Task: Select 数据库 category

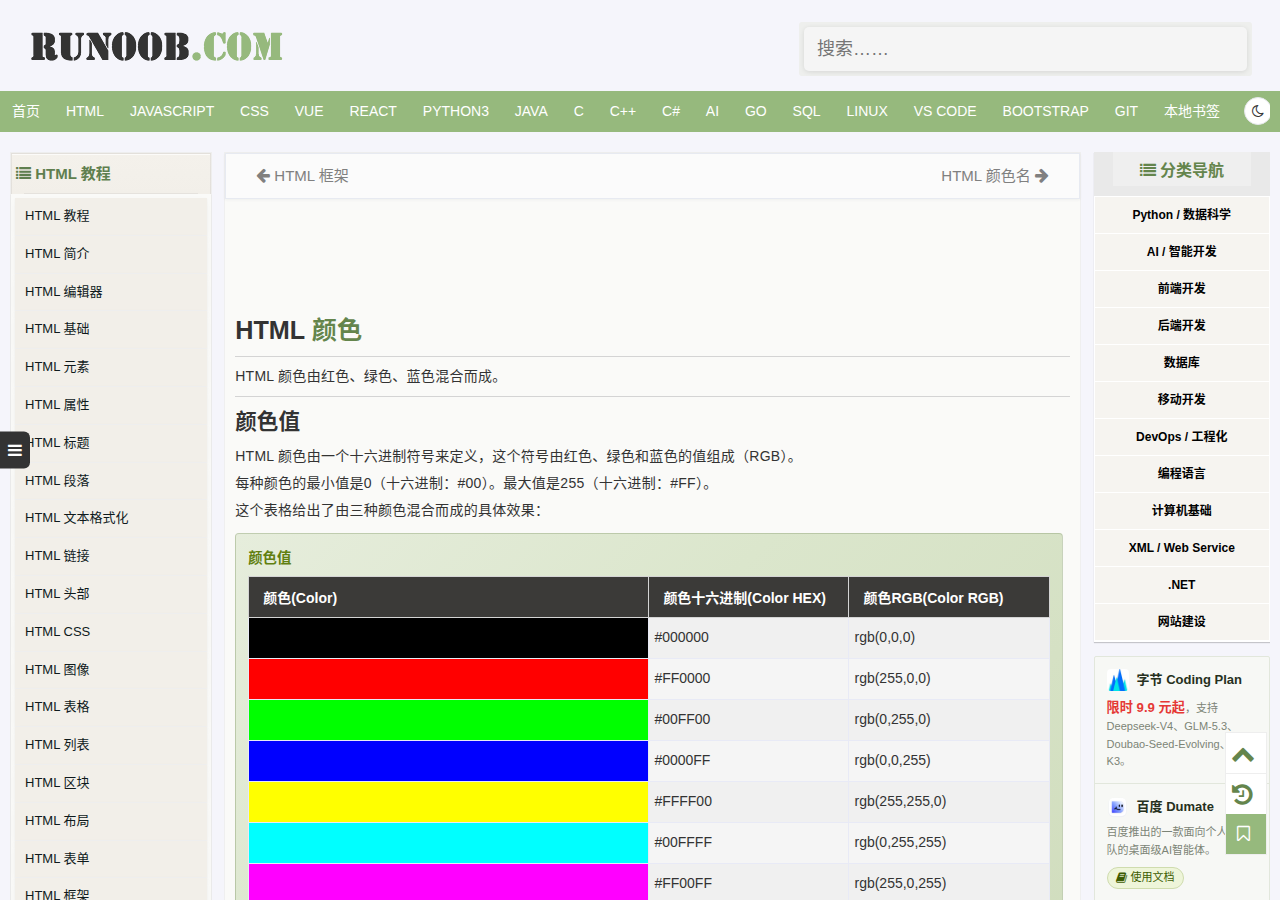Action: click(x=1182, y=363)
